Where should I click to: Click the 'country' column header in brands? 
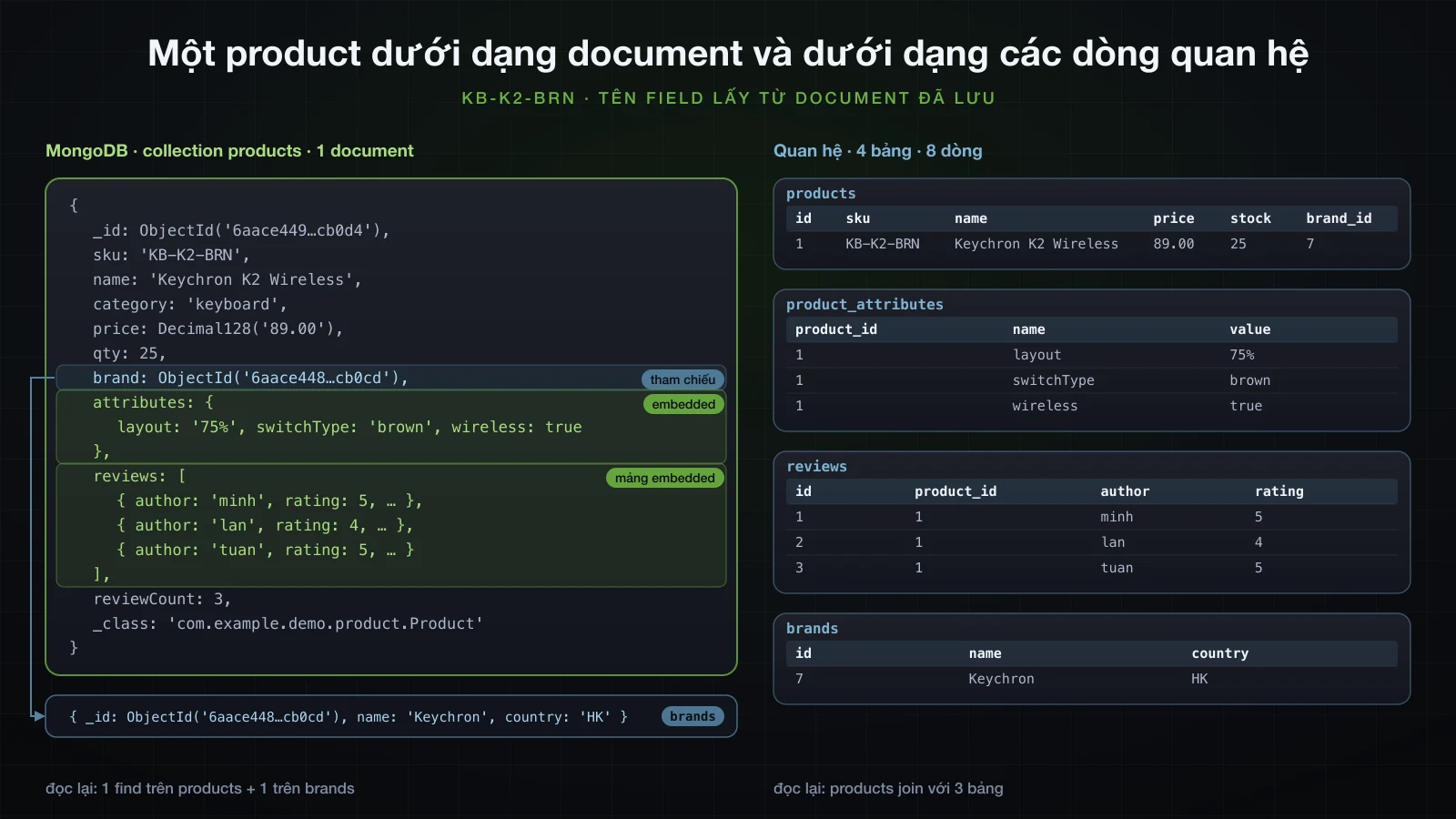pyautogui.click(x=1220, y=653)
